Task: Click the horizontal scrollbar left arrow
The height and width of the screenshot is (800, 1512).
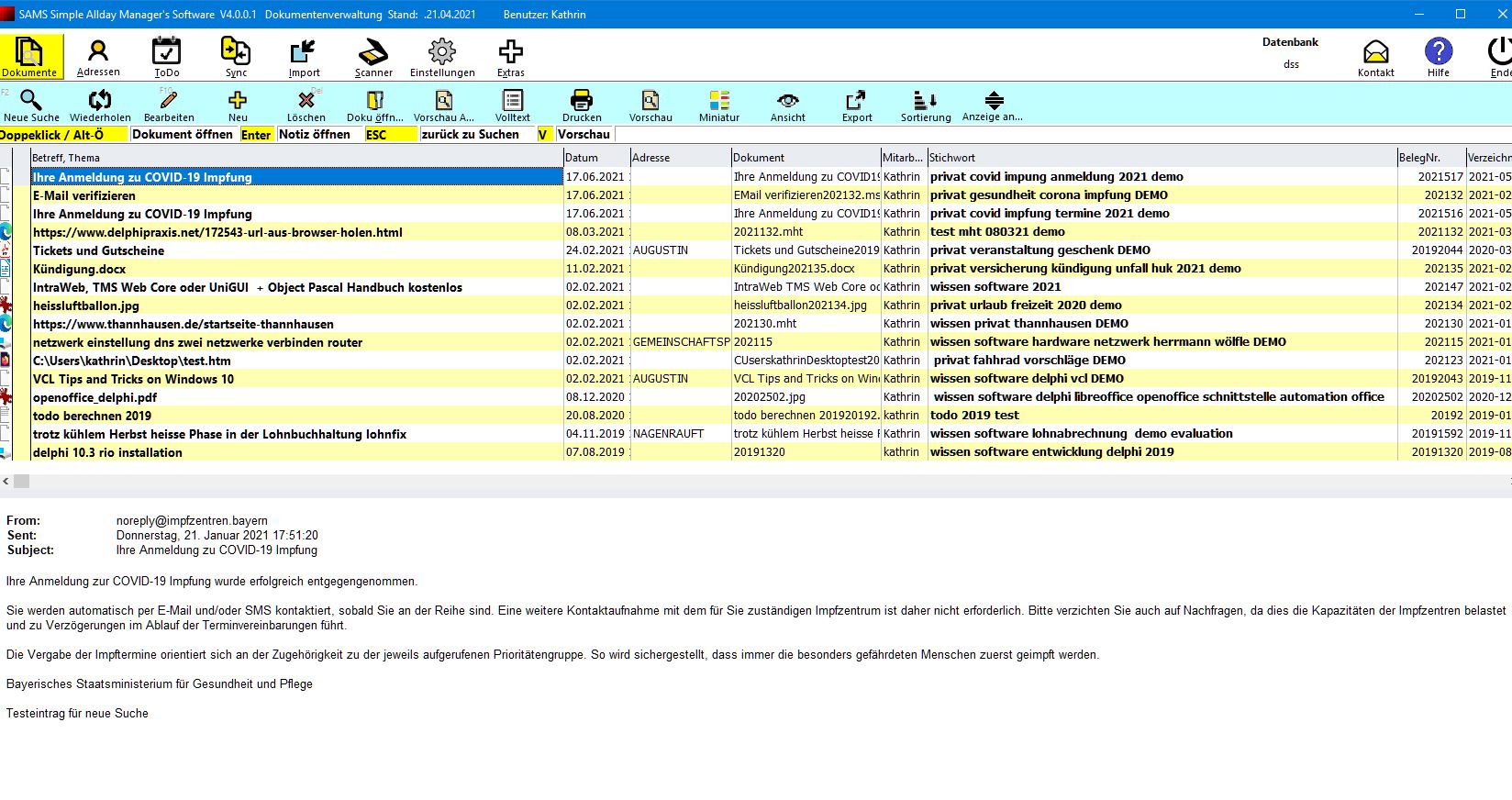Action: pyautogui.click(x=6, y=482)
